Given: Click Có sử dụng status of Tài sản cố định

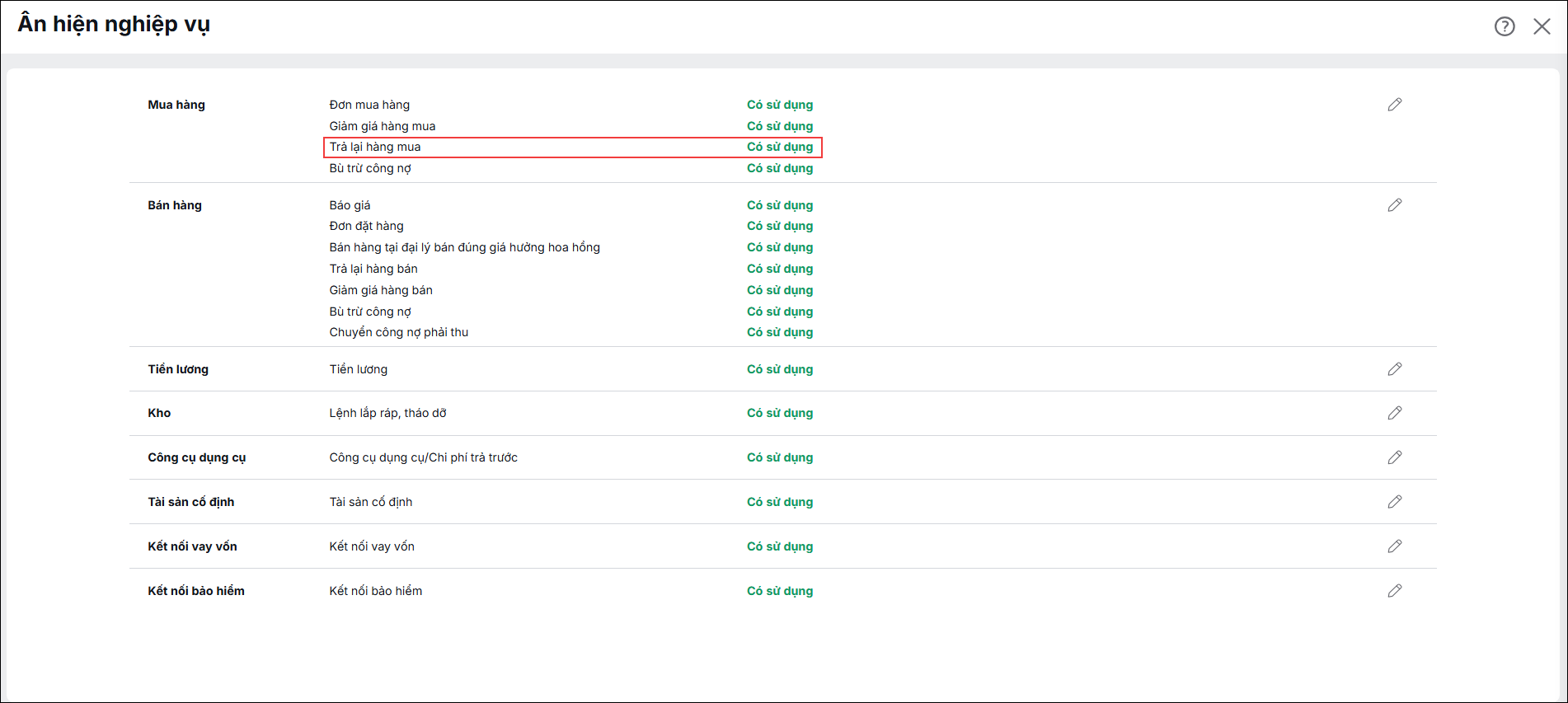Looking at the screenshot, I should click(x=780, y=502).
